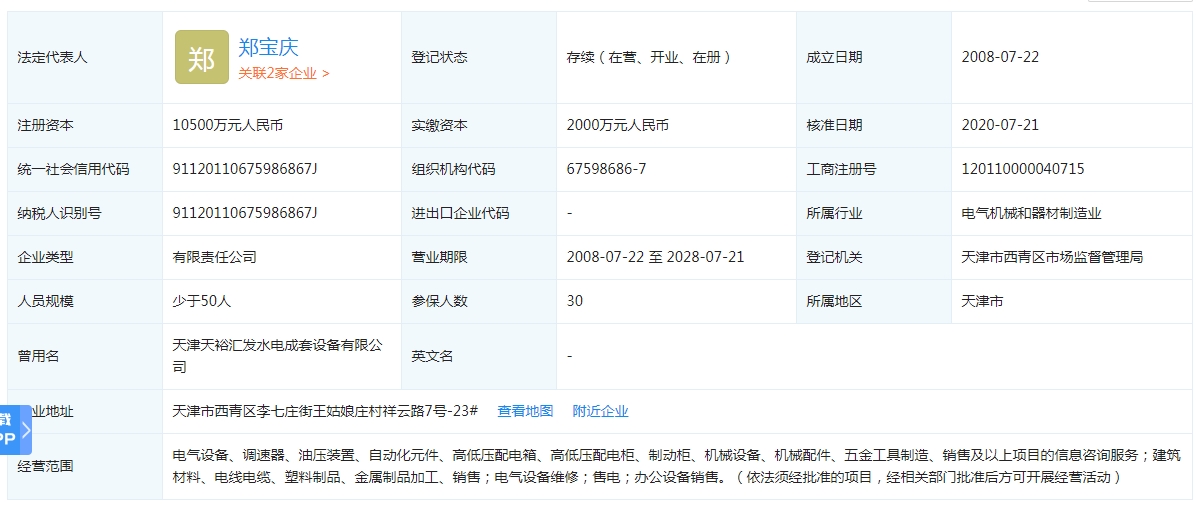Click the 郑 avatar icon
The image size is (1196, 505).
point(201,57)
